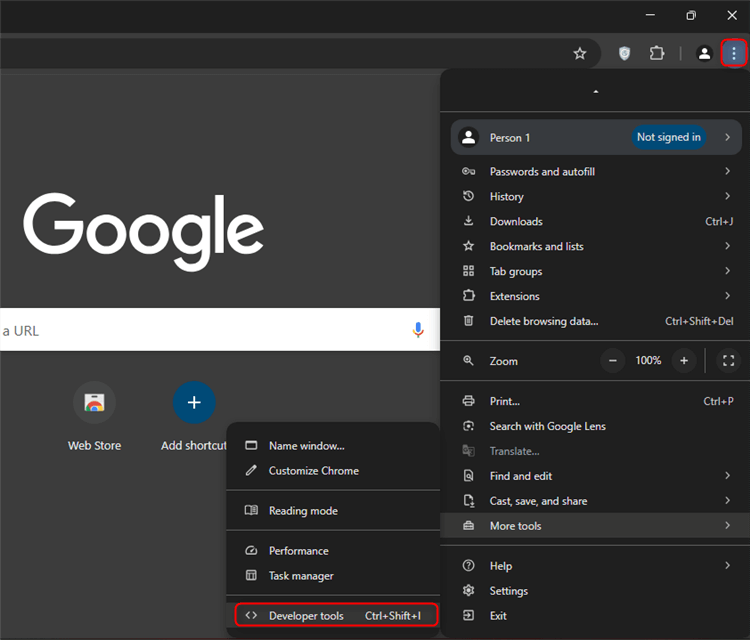Click the bookmark star icon in address bar
Screen dimensions: 750x640
[580, 53]
